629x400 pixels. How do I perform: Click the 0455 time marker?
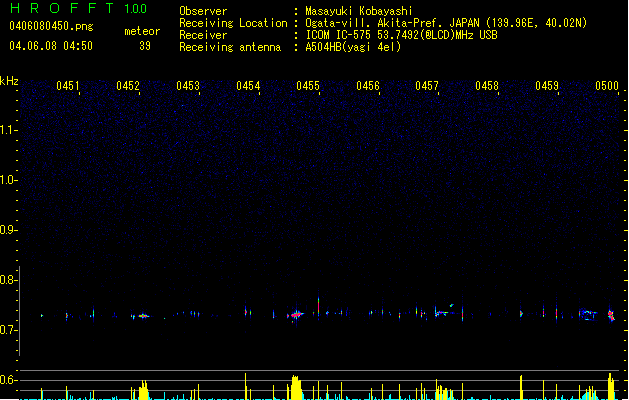308,86
